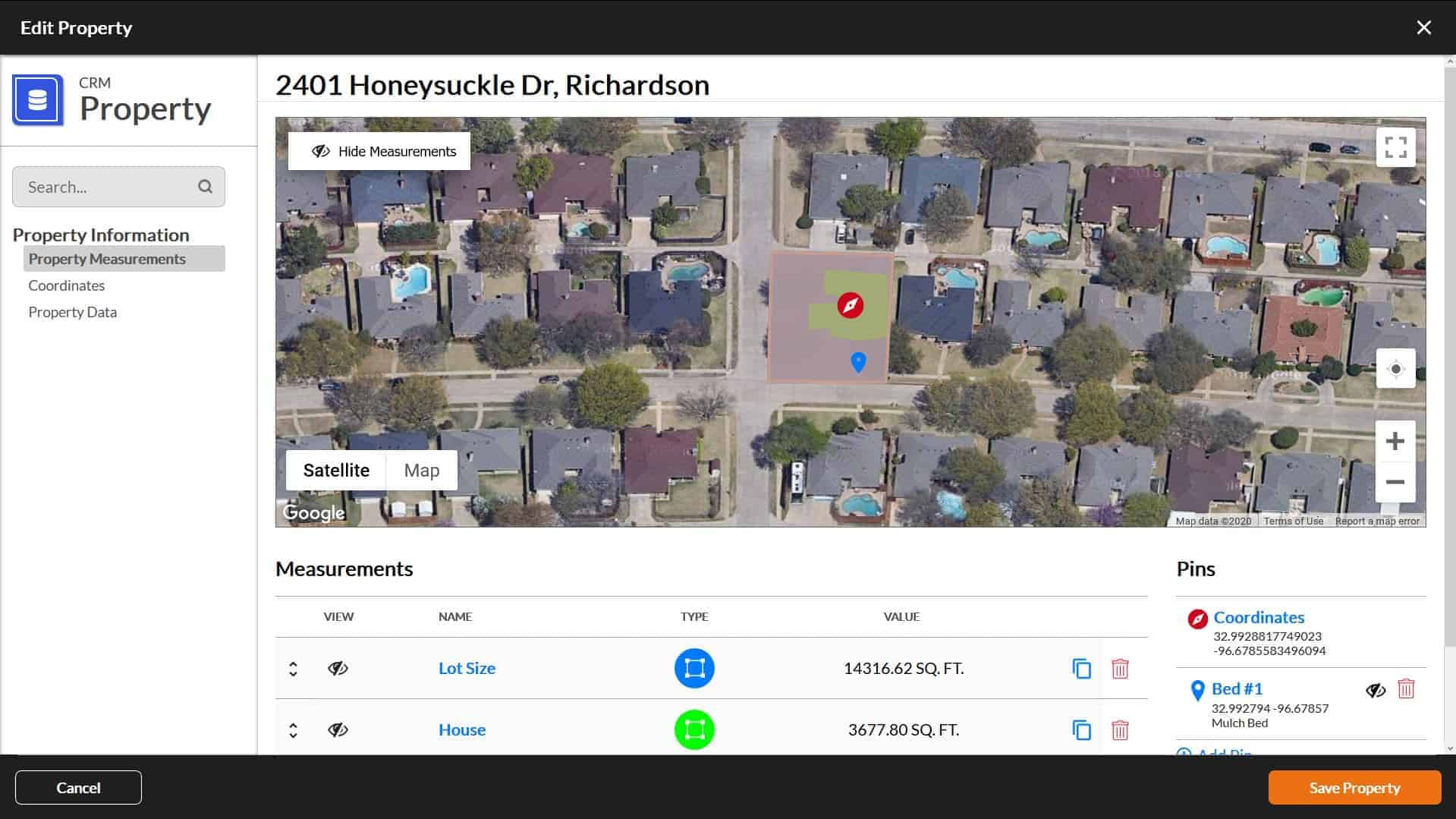The width and height of the screenshot is (1456, 819).
Task: Switch to Satellite map view
Action: 336,470
